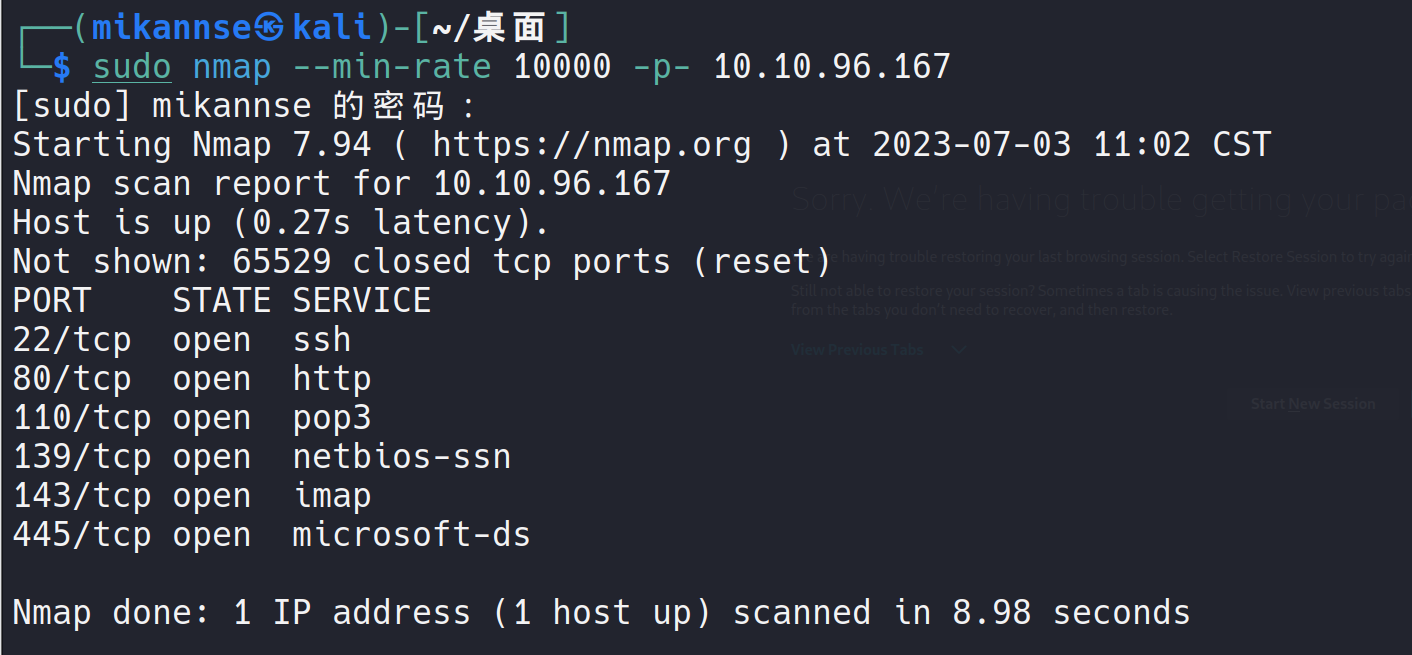Viewport: 1412px width, 655px height.
Task: Expand the faint View Previous Tabs chevron
Action: click(x=959, y=350)
